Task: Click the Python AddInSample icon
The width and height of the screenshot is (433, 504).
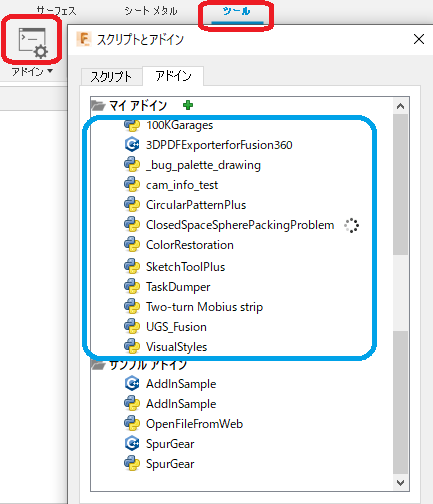Action: click(132, 404)
